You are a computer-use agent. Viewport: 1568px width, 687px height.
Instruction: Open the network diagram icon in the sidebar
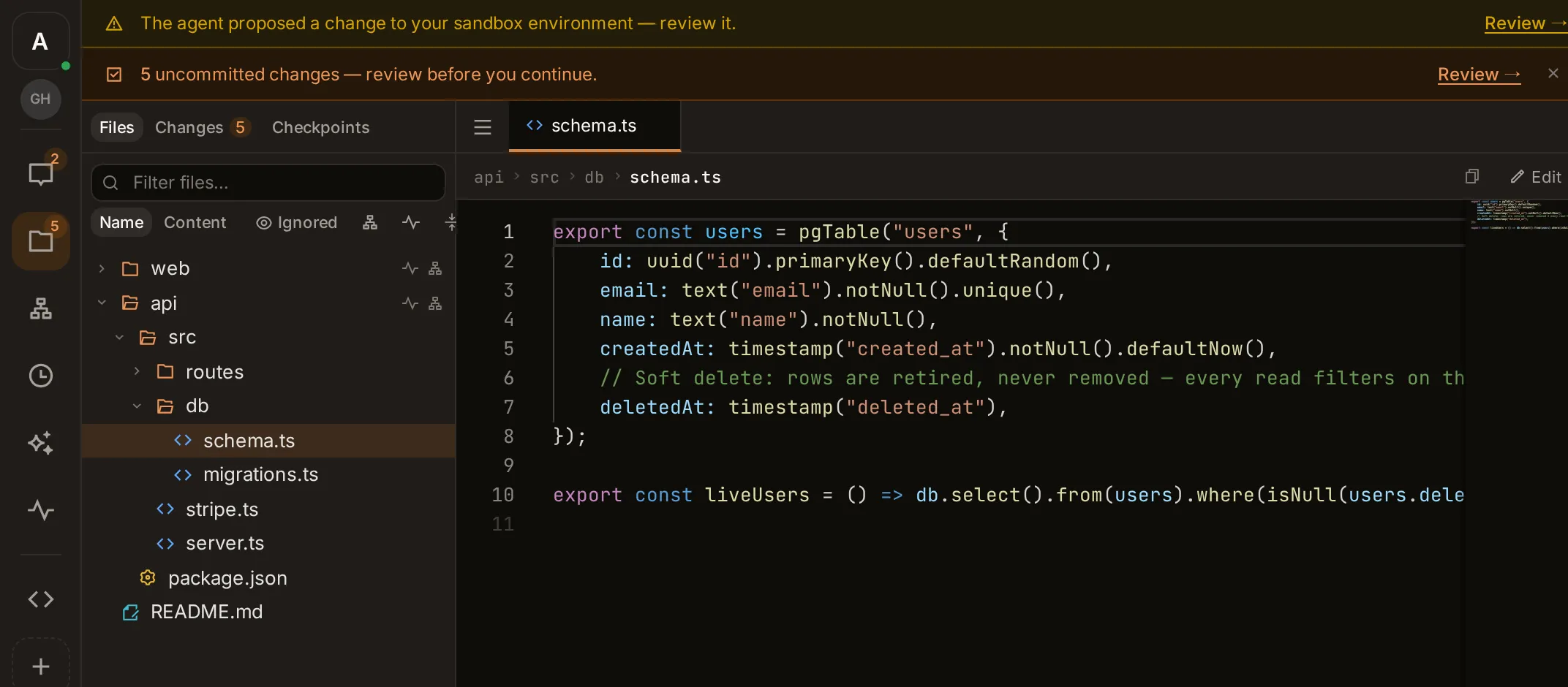tap(40, 308)
